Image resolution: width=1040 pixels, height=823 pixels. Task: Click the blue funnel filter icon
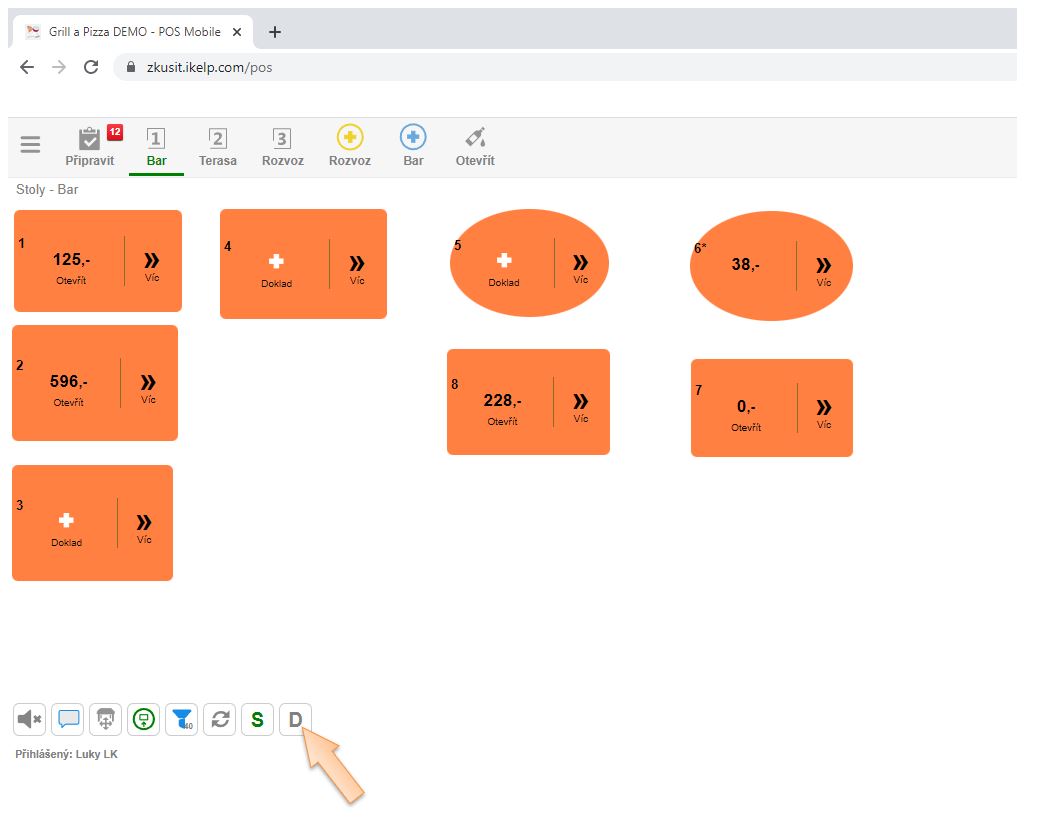click(181, 719)
